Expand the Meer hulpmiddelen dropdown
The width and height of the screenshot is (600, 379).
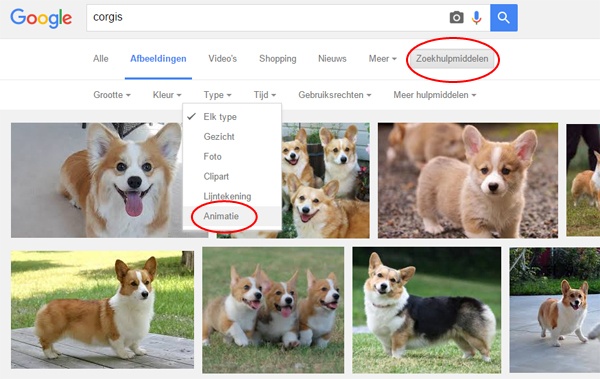click(x=435, y=95)
